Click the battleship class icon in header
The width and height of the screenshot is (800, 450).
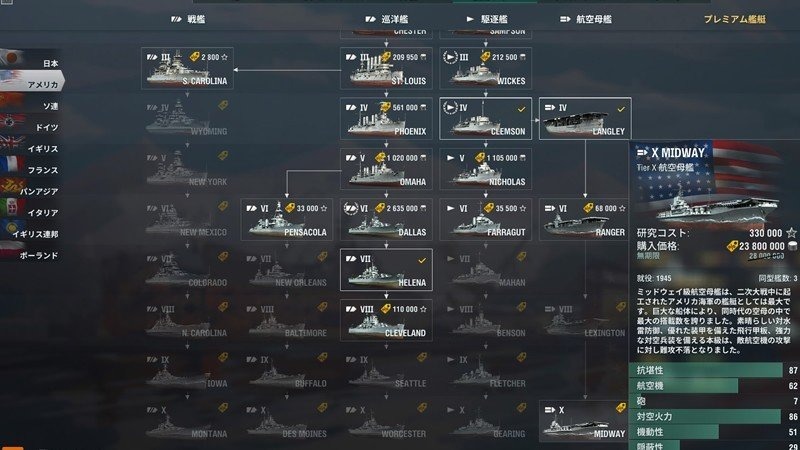176,19
